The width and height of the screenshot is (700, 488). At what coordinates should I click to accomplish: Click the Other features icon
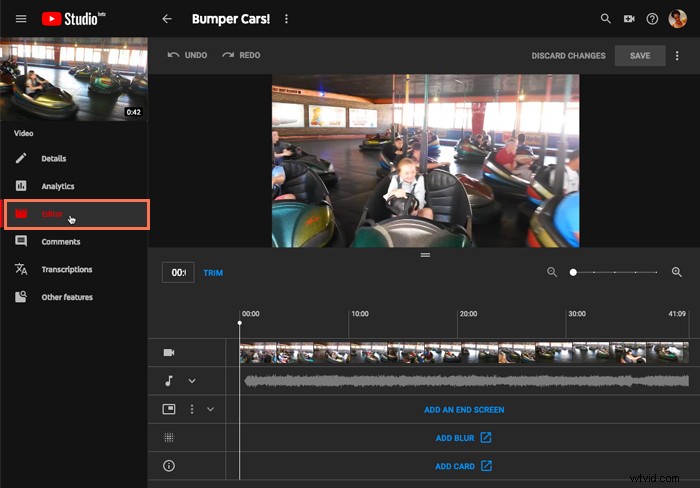[x=21, y=297]
